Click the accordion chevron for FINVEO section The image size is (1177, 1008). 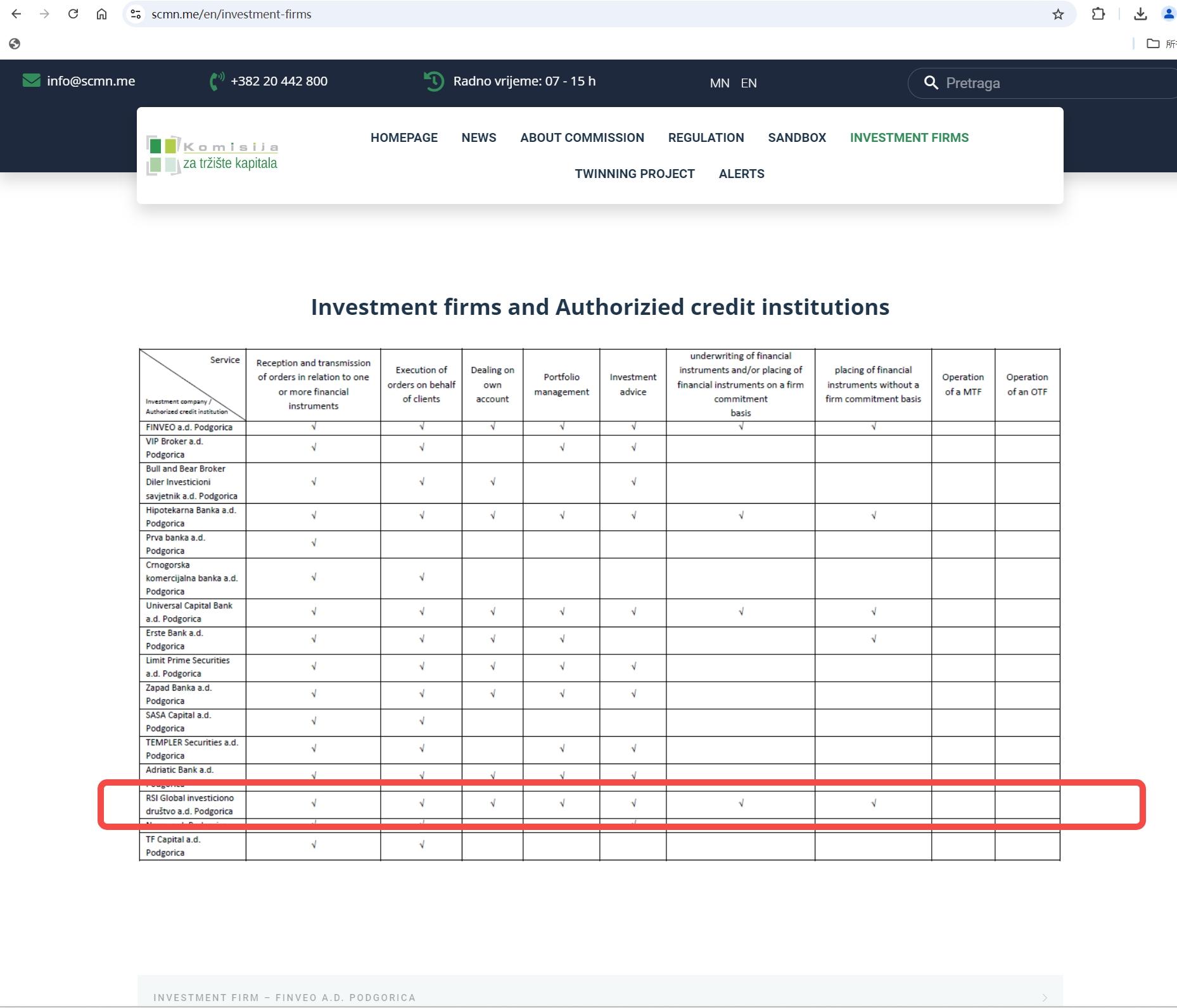click(1045, 998)
